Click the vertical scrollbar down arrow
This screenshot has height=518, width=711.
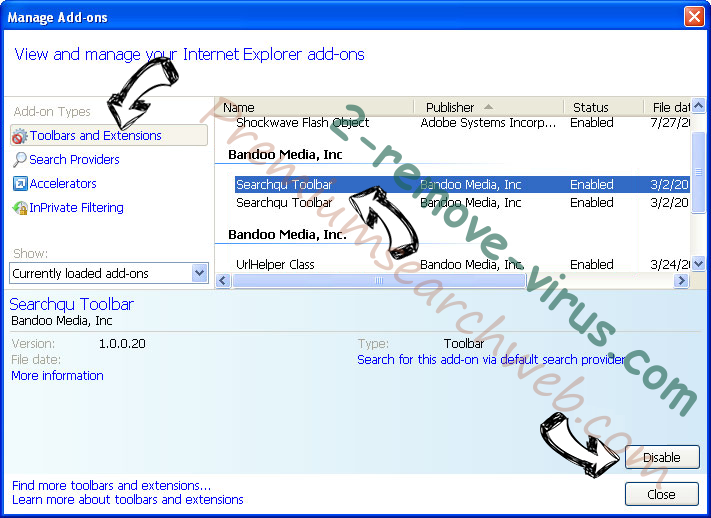coord(698,263)
